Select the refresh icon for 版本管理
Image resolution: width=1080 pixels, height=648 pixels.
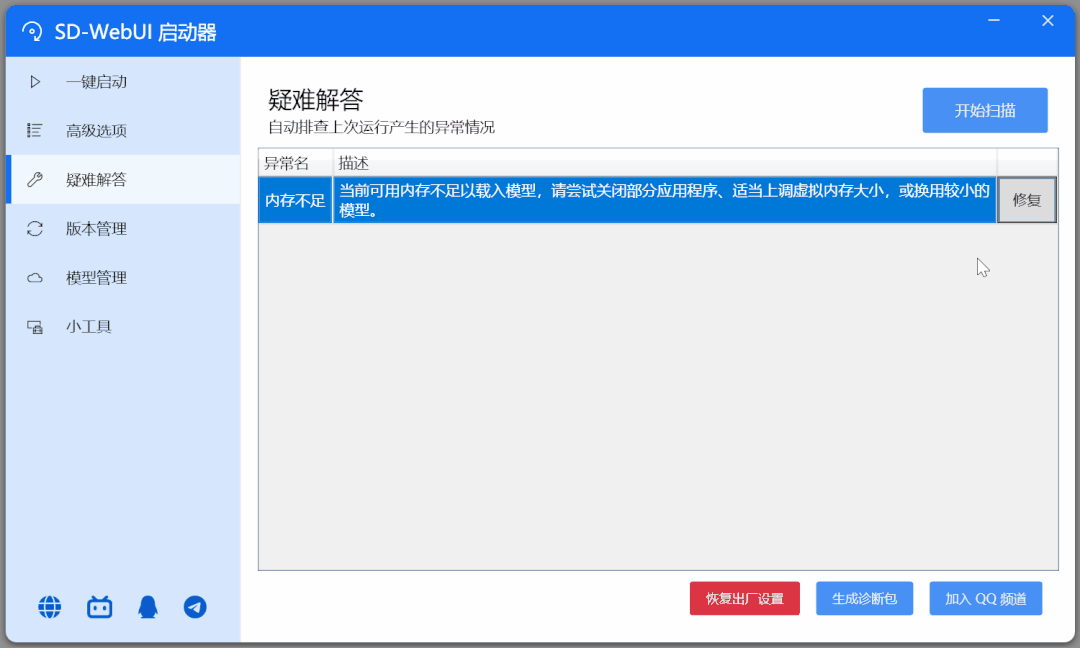33,228
